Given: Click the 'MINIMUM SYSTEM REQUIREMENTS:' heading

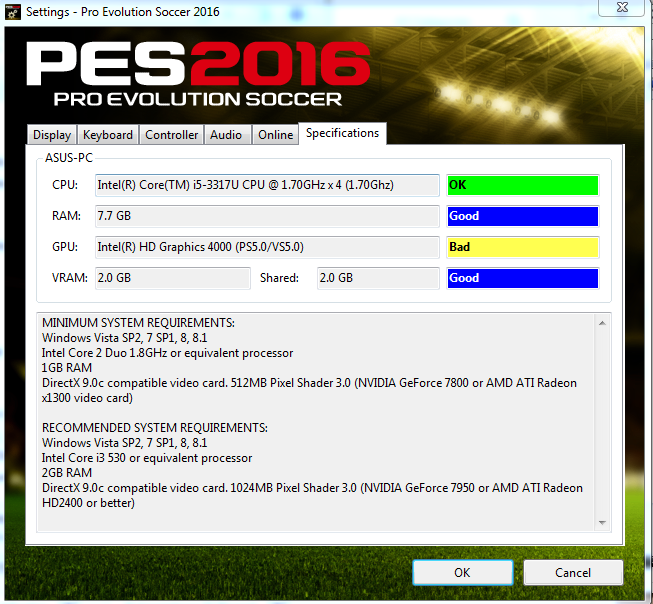Looking at the screenshot, I should pos(138,323).
